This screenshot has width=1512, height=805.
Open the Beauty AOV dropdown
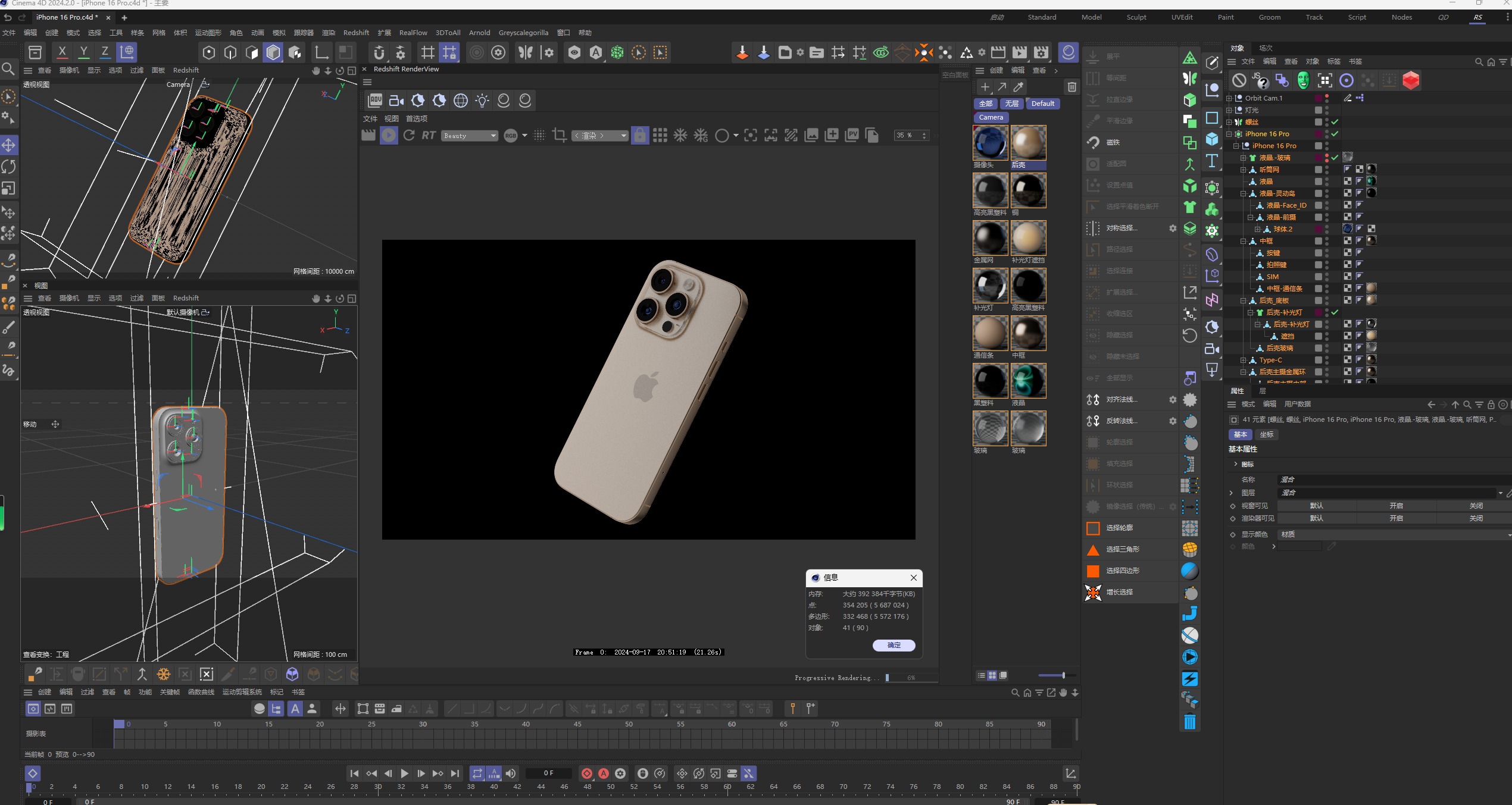click(x=469, y=136)
